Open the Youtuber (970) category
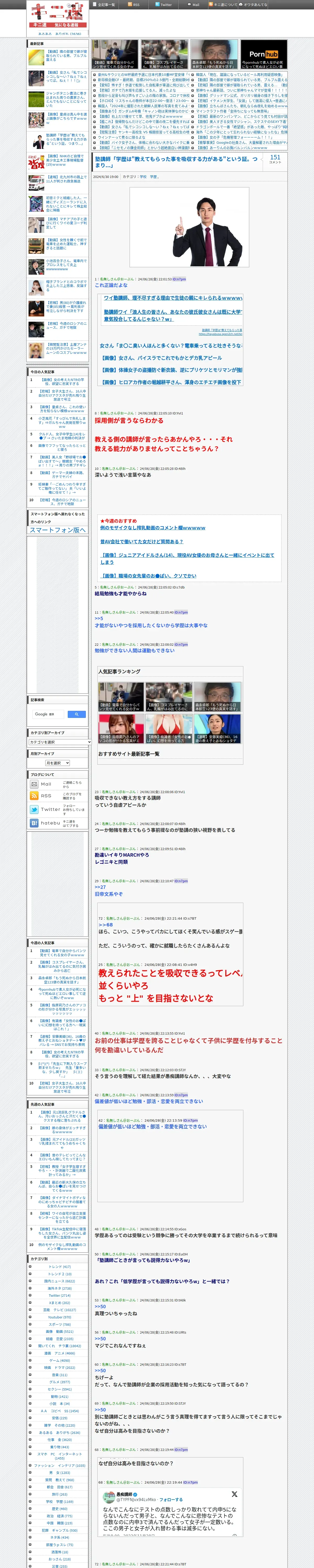314x1568 pixels. tap(60, 1317)
